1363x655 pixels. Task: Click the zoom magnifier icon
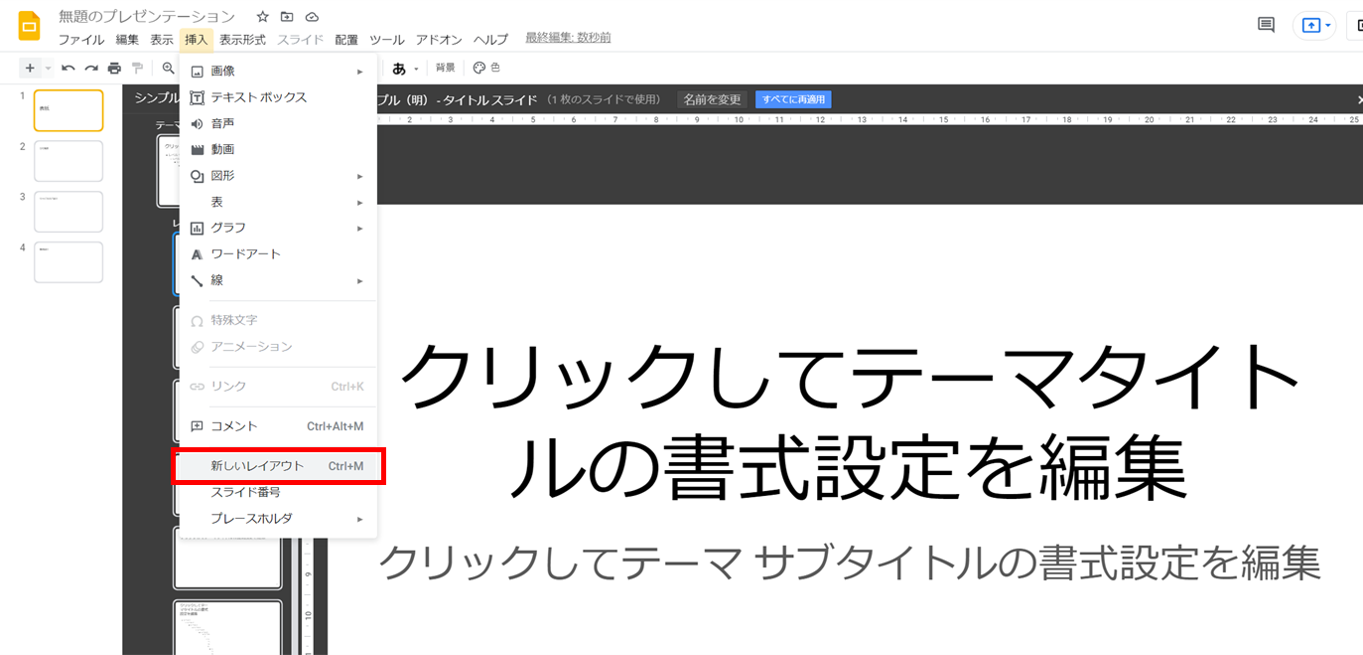[168, 68]
